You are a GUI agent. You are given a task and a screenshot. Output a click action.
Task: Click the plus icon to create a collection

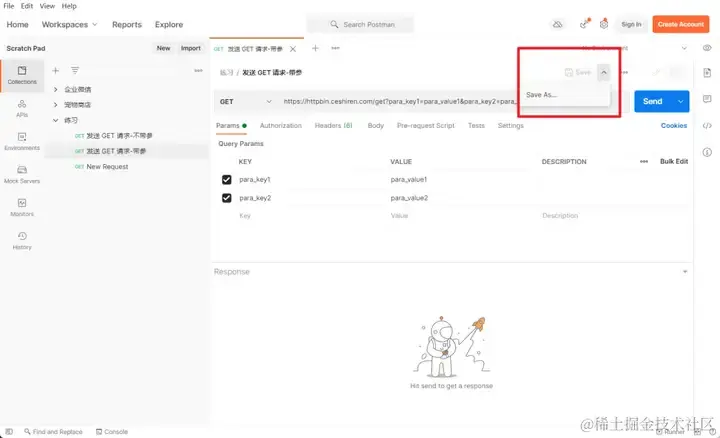pyautogui.click(x=56, y=71)
